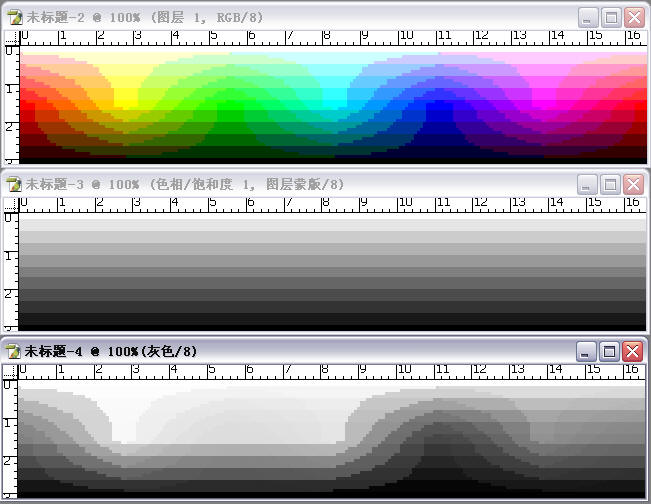Close the 未标题-3 window

(633, 184)
